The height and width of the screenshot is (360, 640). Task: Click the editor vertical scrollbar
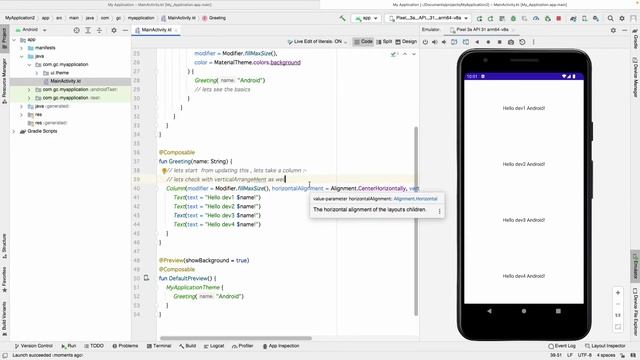tap(416, 220)
